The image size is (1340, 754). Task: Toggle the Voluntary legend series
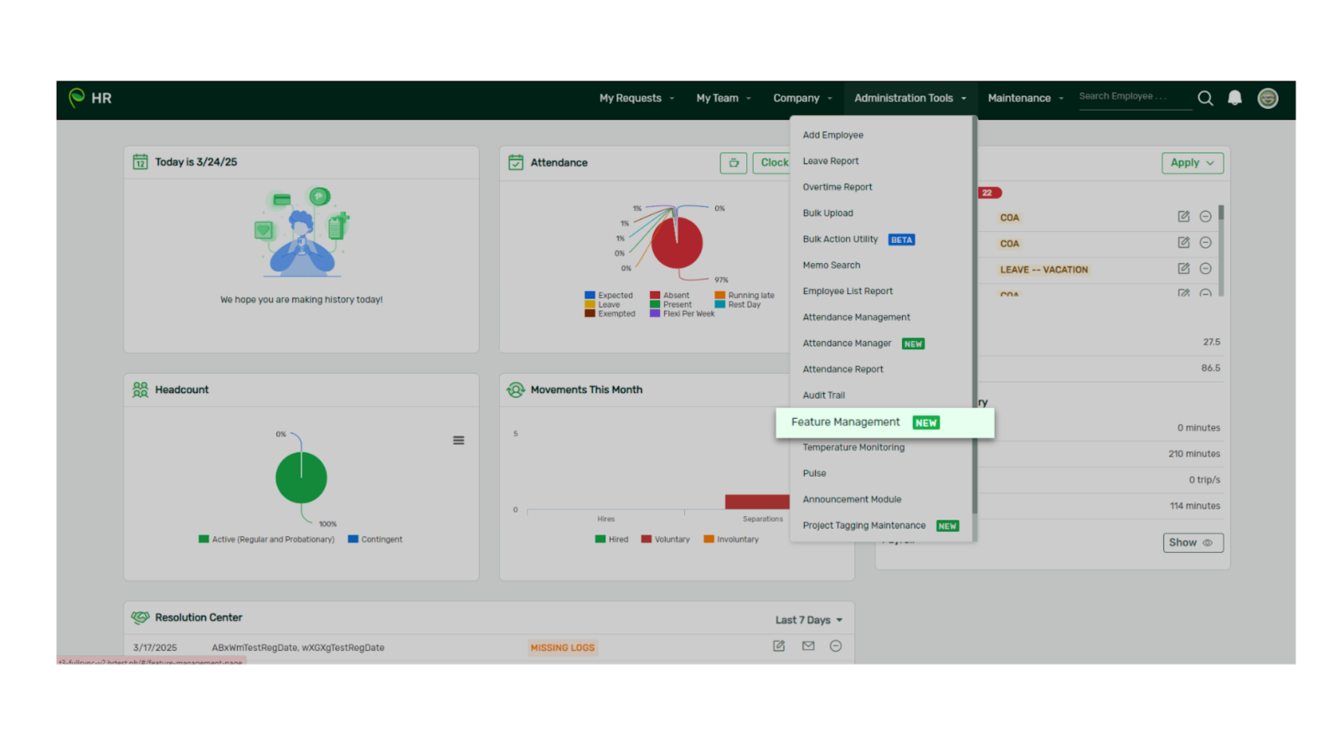tap(665, 539)
